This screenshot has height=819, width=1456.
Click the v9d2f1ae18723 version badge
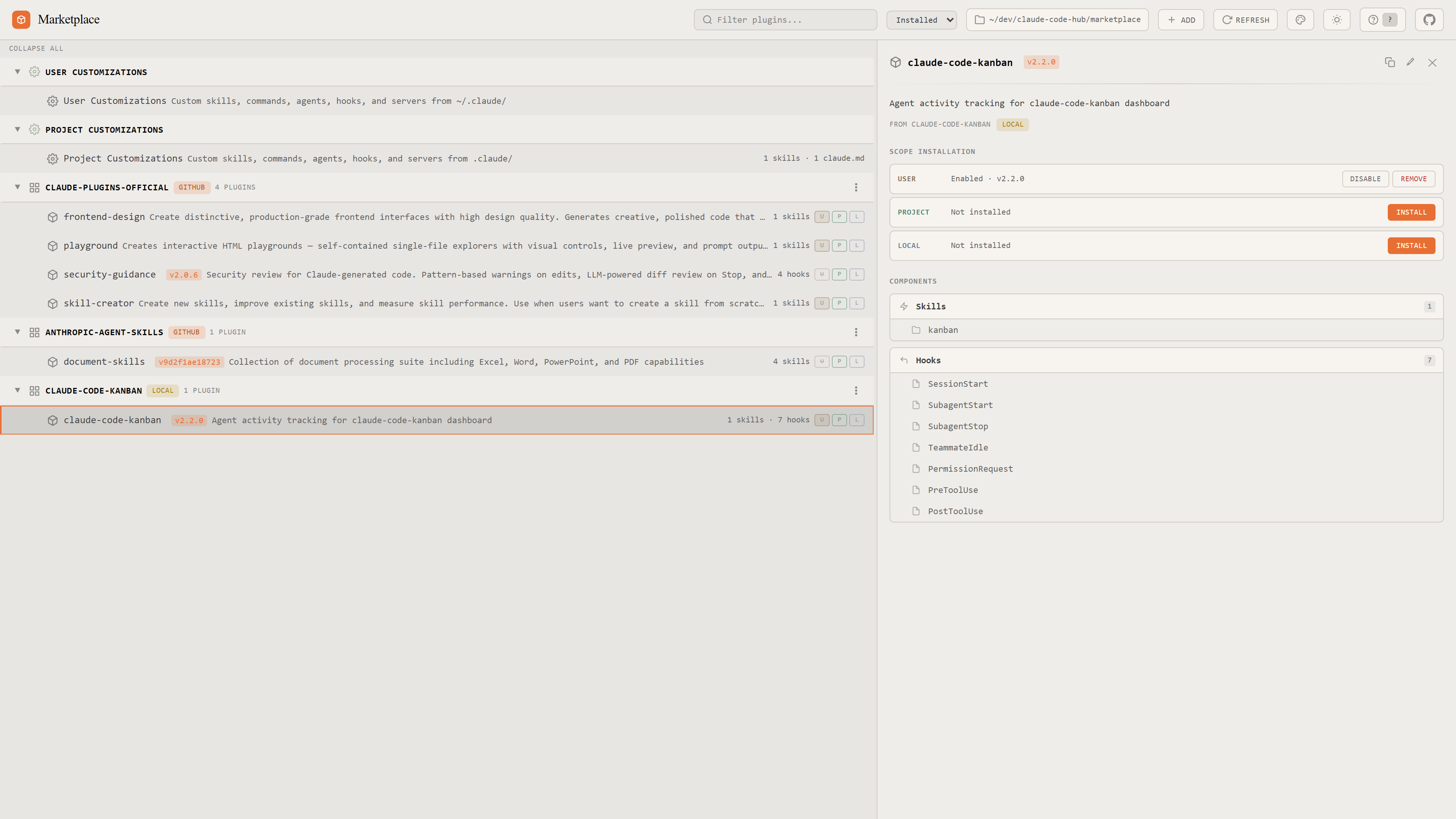(x=189, y=362)
